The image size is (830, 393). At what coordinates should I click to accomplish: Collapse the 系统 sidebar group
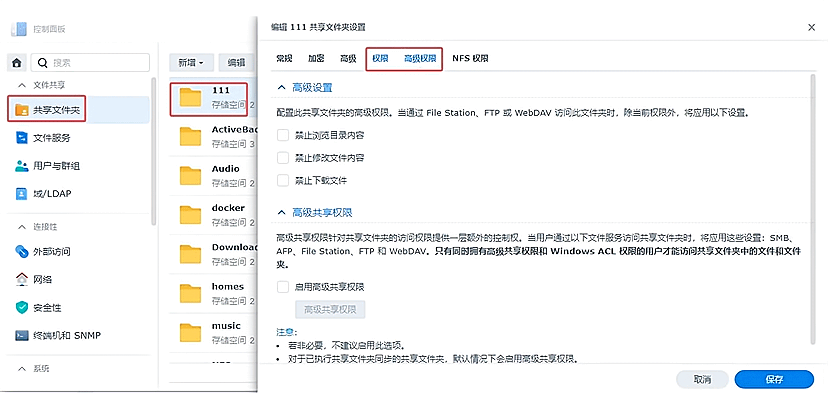tap(22, 368)
